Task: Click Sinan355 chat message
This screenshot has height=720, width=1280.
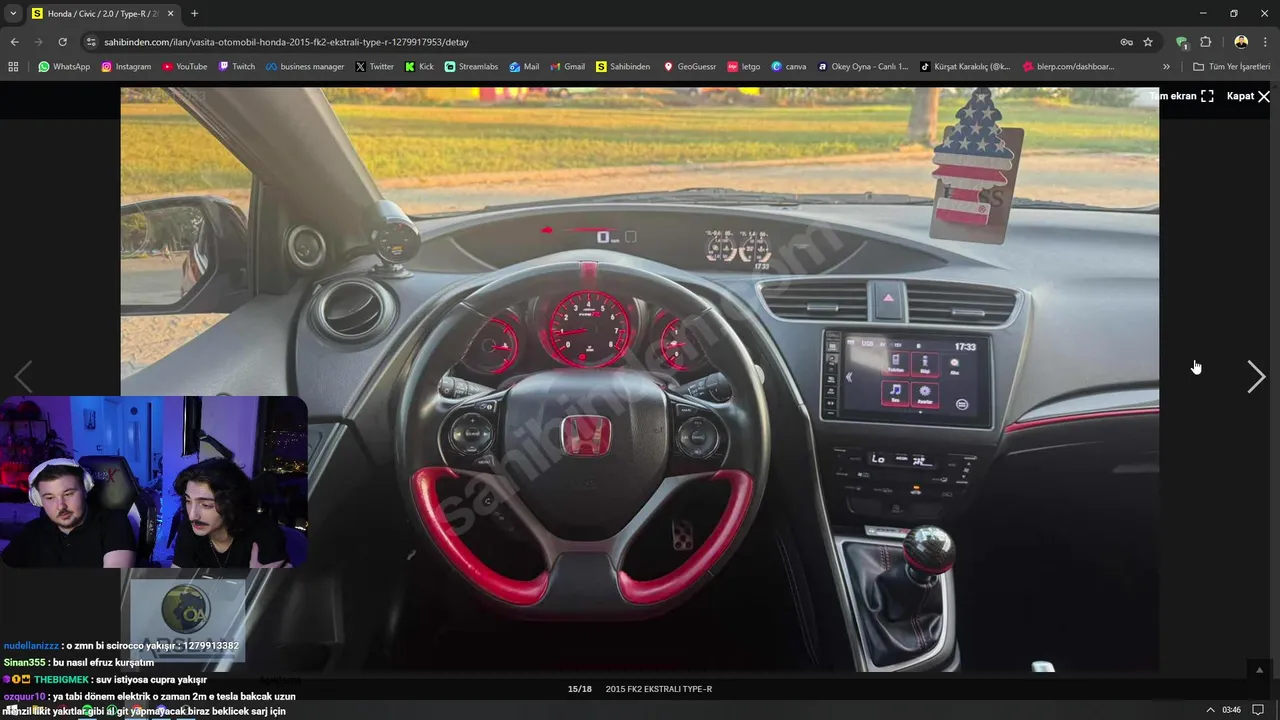Action: tap(79, 662)
